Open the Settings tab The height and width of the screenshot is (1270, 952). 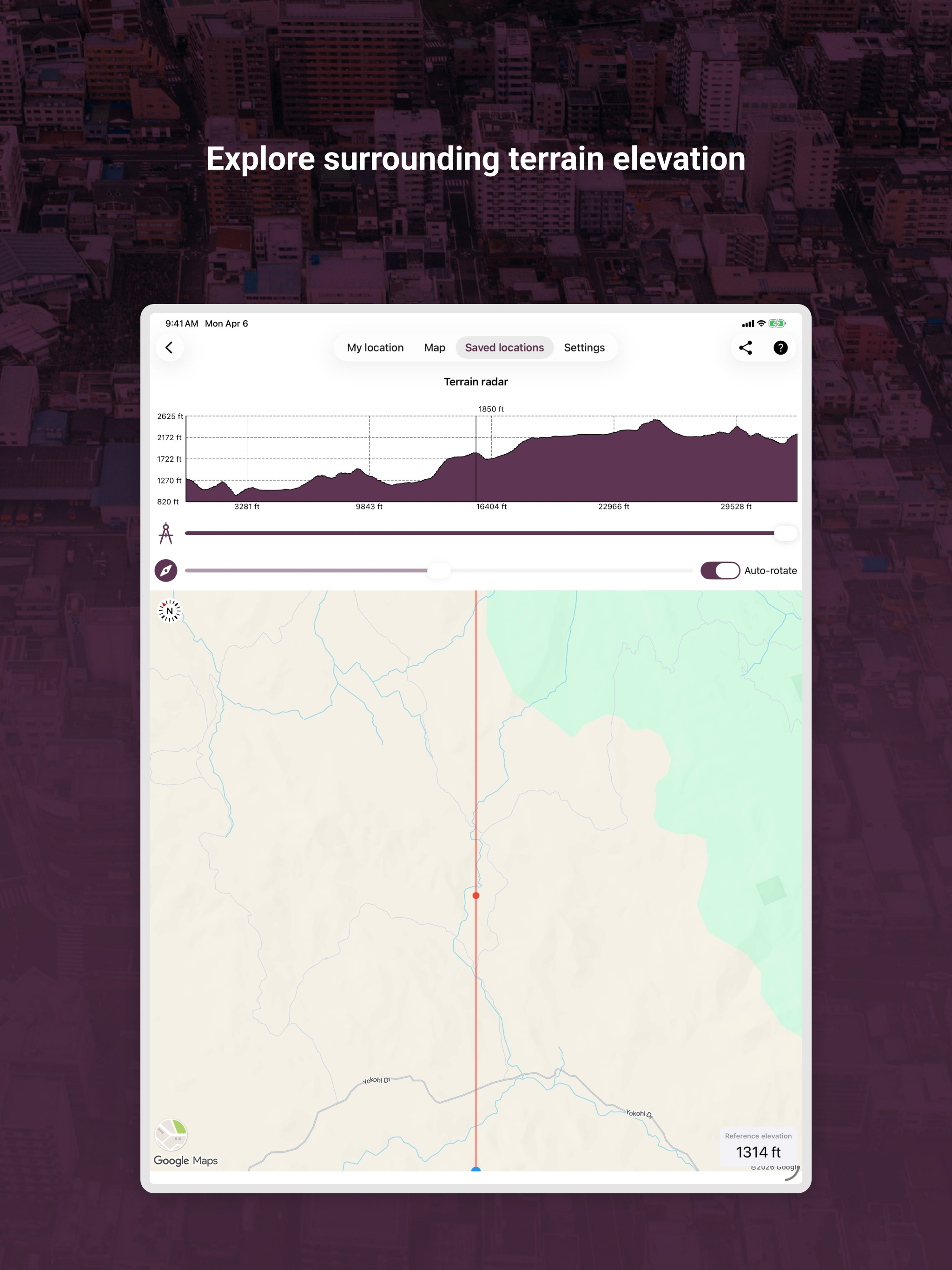tap(584, 347)
